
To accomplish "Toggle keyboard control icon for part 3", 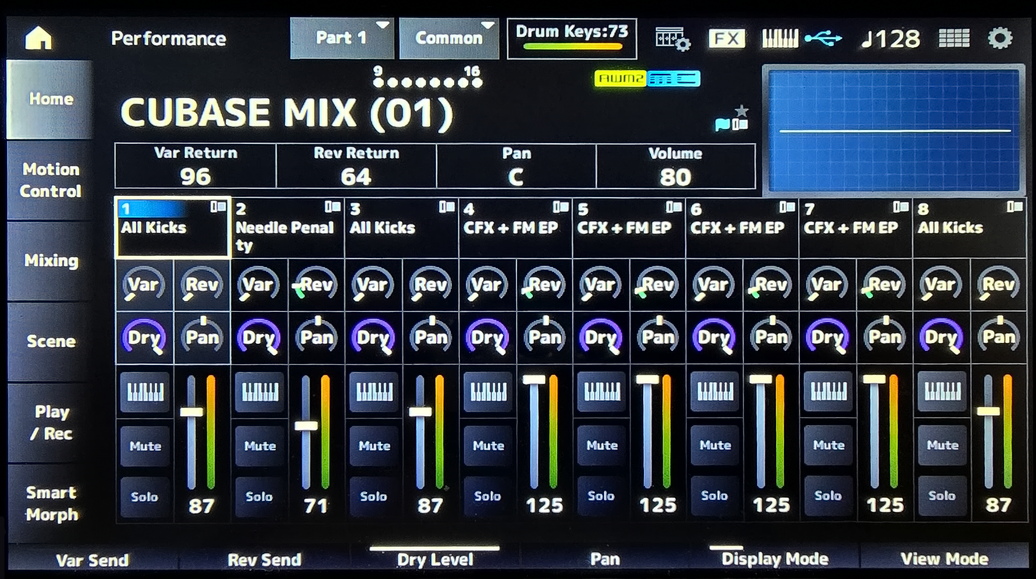I will [373, 392].
